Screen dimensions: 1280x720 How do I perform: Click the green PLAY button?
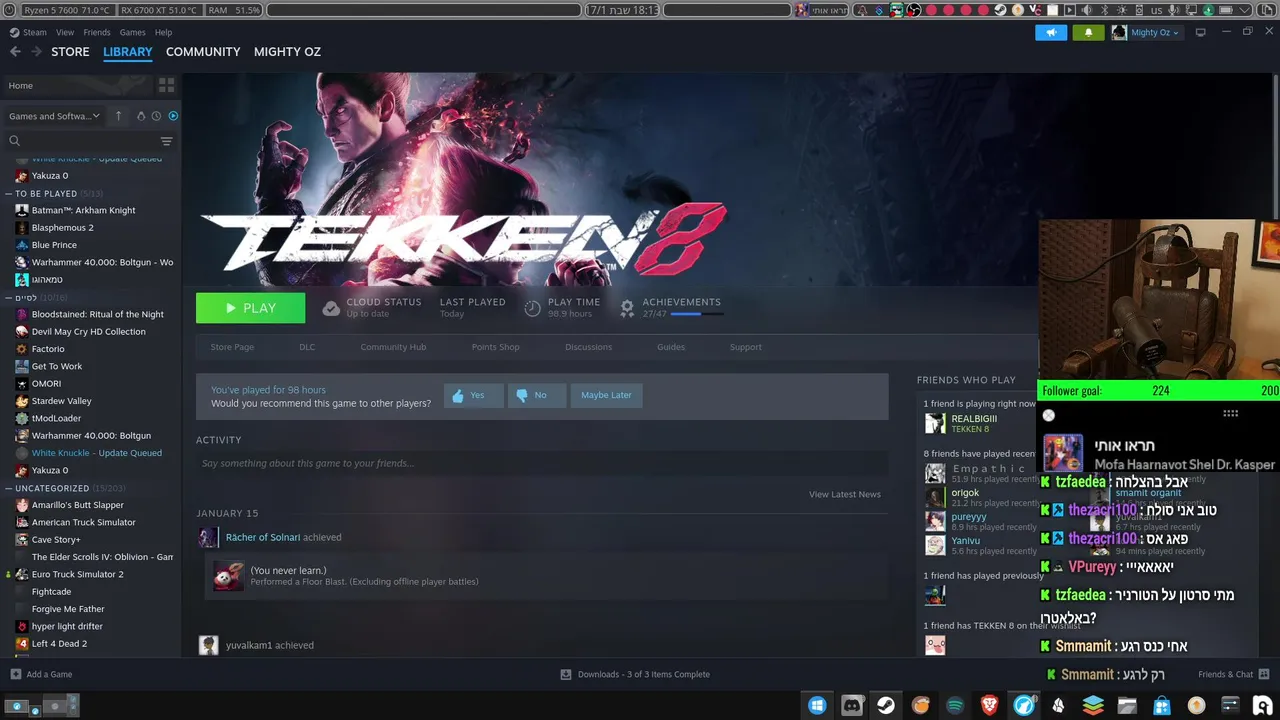[x=251, y=308]
